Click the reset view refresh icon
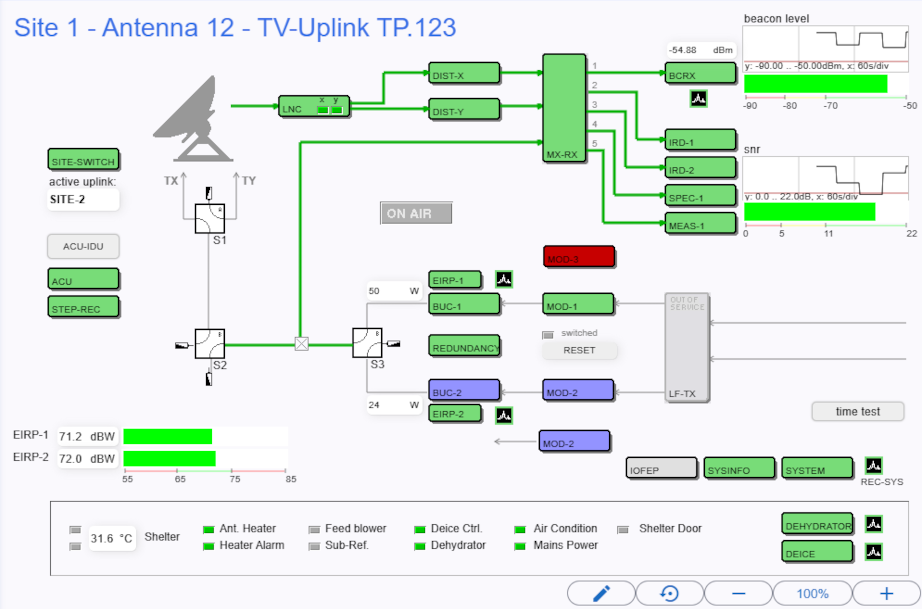Screen dimensions: 922x609 click(x=670, y=593)
